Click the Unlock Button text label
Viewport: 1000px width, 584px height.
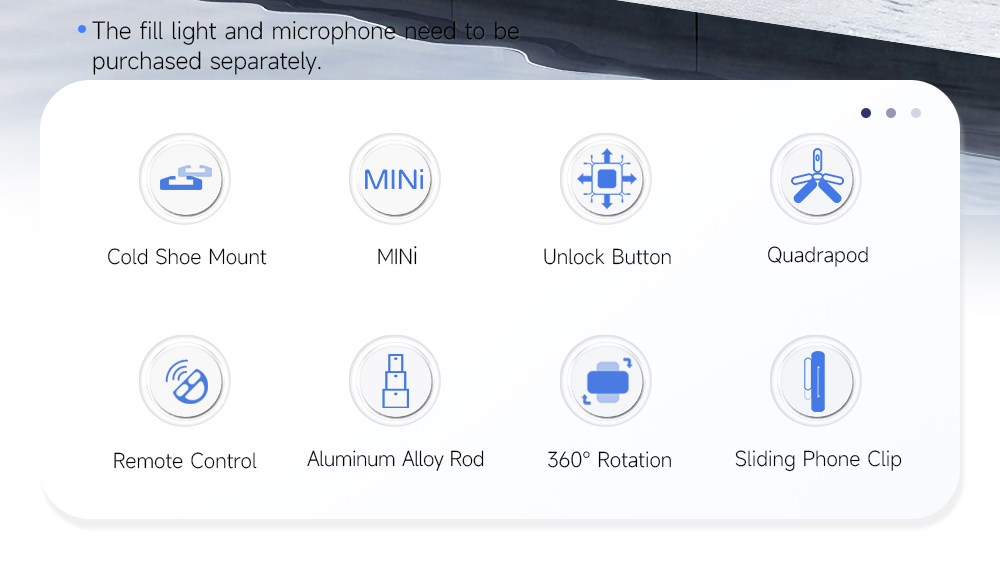click(x=607, y=257)
